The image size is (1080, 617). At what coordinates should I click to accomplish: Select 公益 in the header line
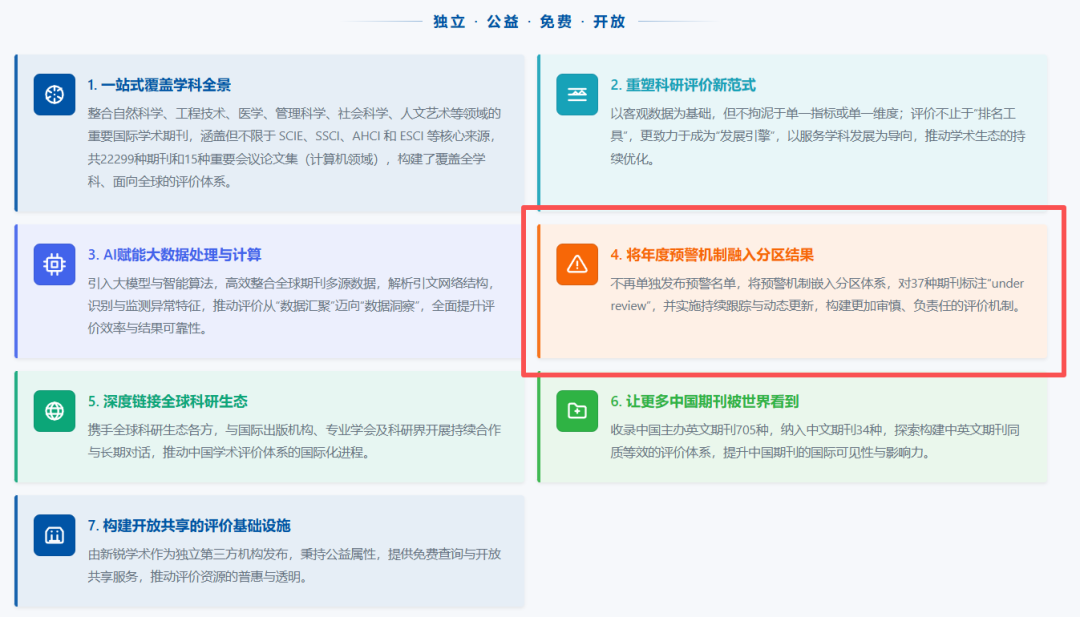click(x=502, y=20)
